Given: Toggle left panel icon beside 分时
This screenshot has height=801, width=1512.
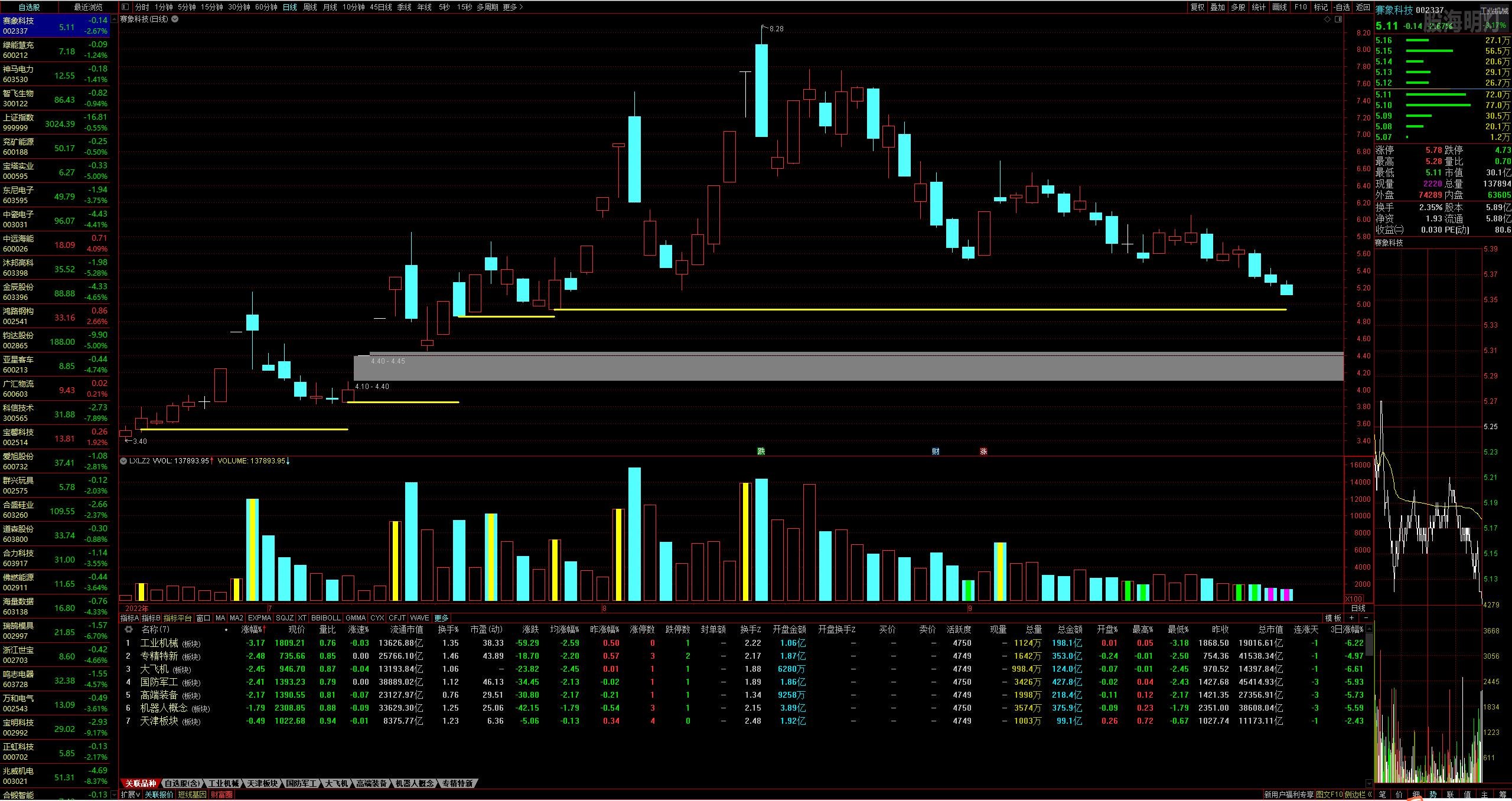Looking at the screenshot, I should tap(125, 7).
